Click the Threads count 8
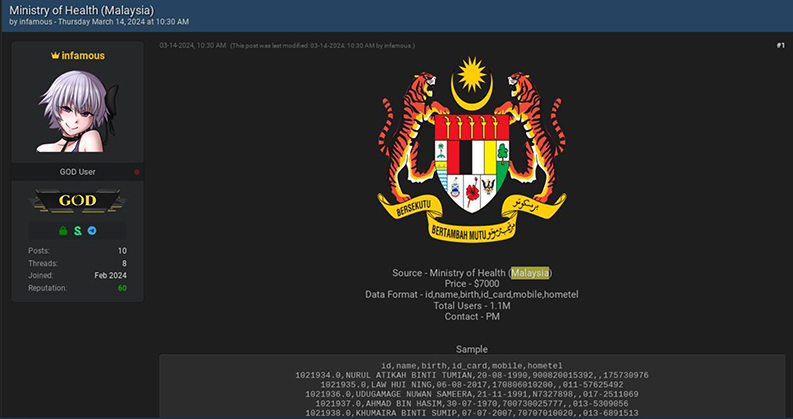Screen dimensions: 793x419 (124, 263)
